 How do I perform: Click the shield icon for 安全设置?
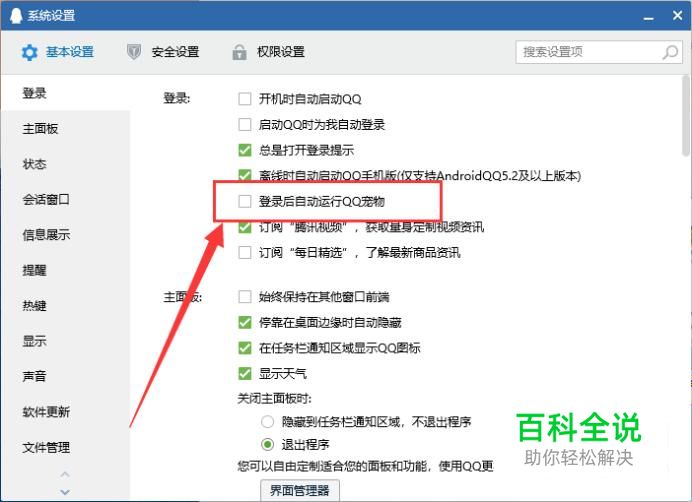point(134,52)
